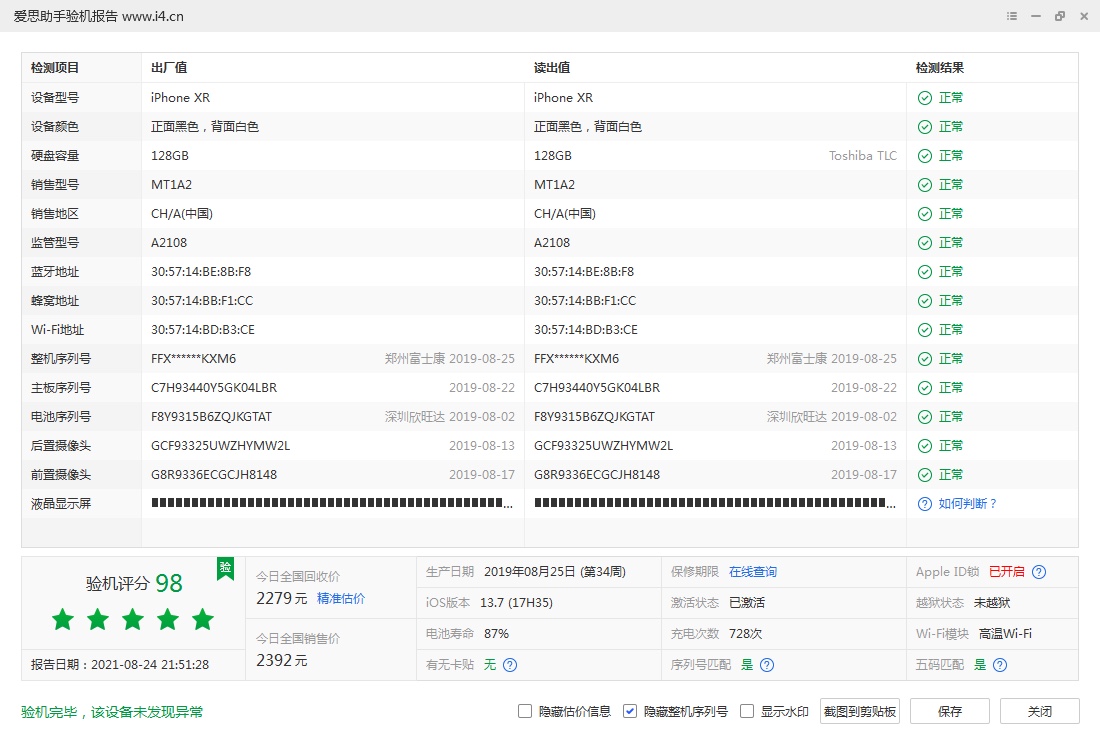The image size is (1100, 749).
Task: Click the 2392 元 sale price
Action: click(282, 660)
